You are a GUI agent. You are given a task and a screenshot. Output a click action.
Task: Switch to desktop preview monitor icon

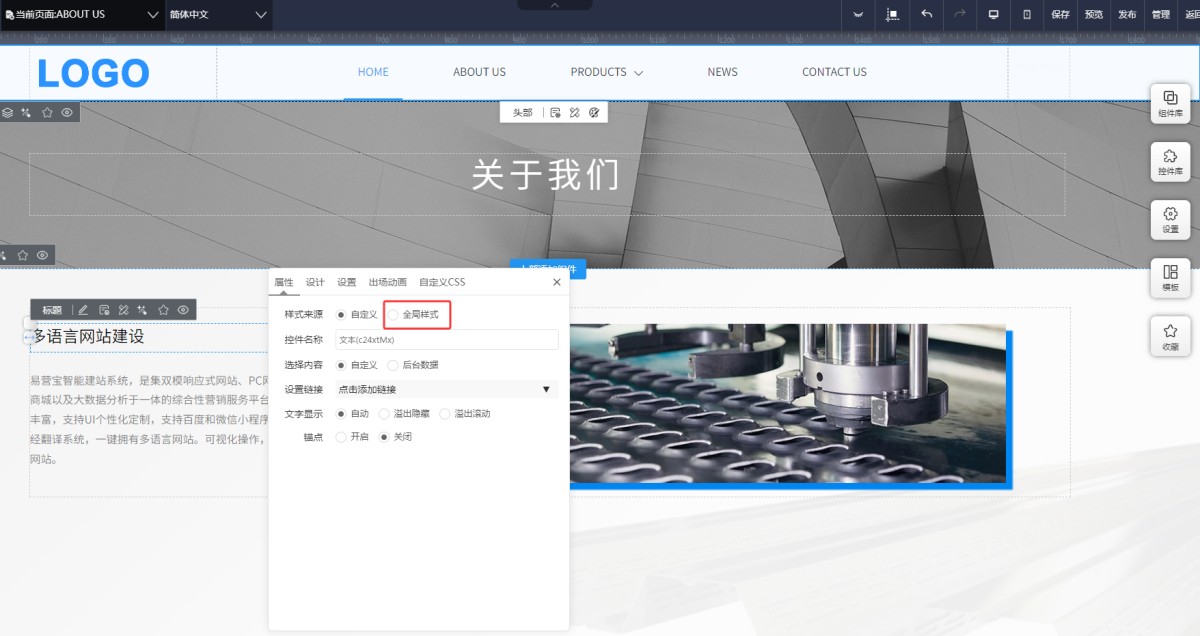993,14
